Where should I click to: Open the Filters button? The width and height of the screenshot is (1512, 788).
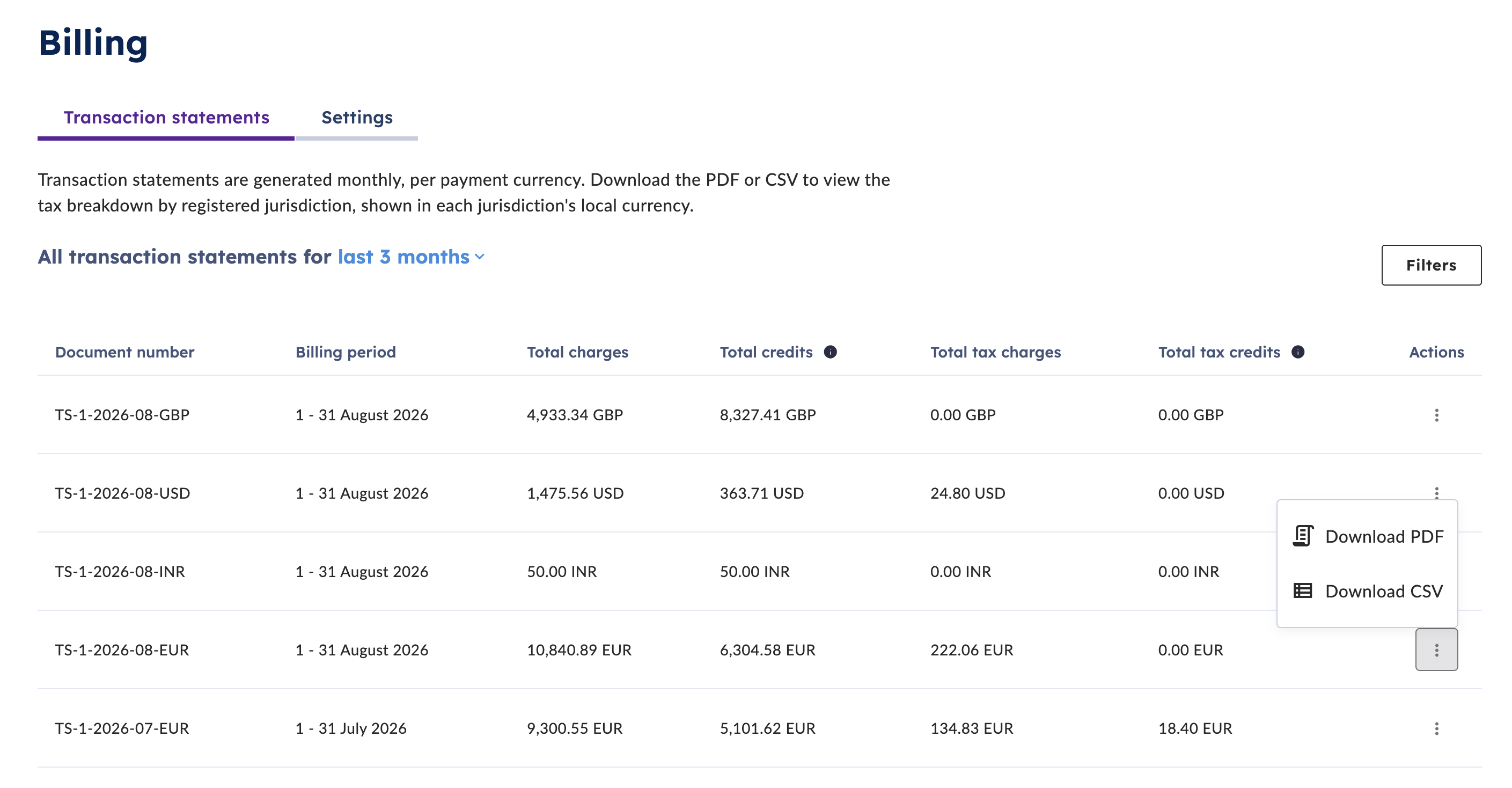click(x=1431, y=265)
